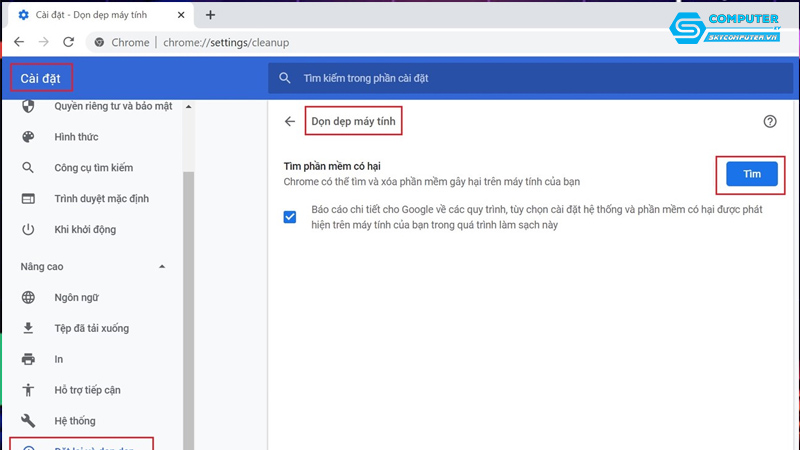Viewport: 800px width, 450px height.
Task: Click the printer icon for In
Action: (28, 359)
